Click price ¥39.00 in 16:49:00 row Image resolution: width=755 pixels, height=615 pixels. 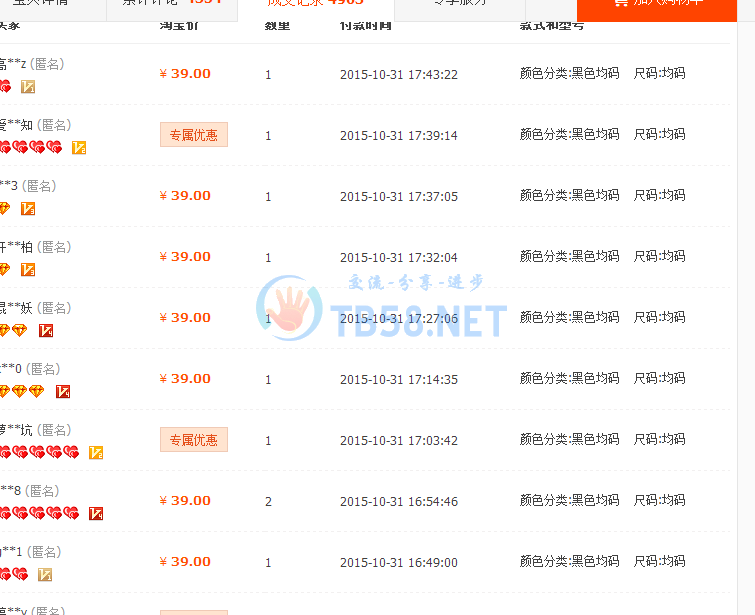click(185, 562)
